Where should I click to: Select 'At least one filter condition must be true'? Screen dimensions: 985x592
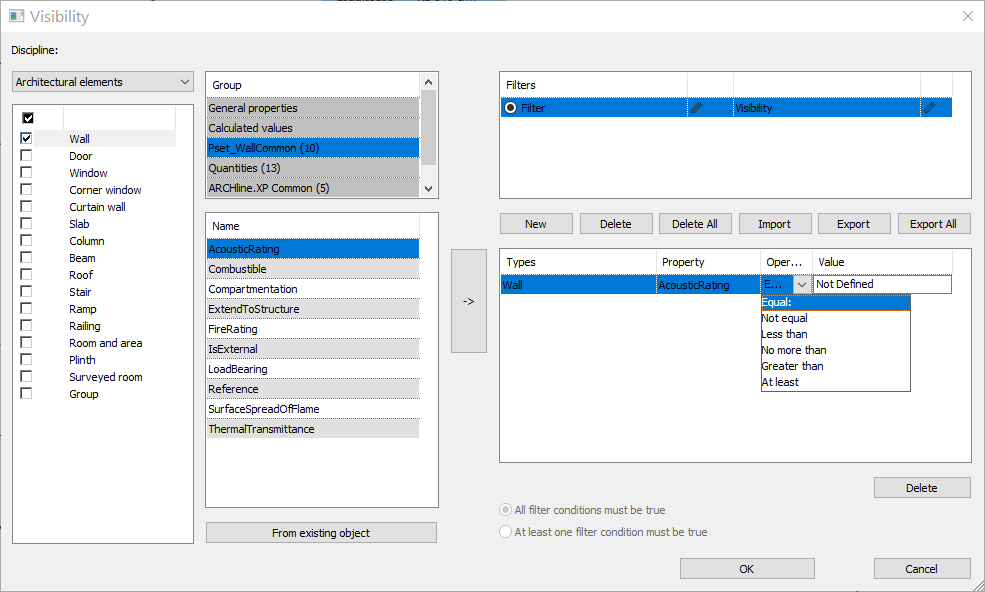click(x=505, y=532)
